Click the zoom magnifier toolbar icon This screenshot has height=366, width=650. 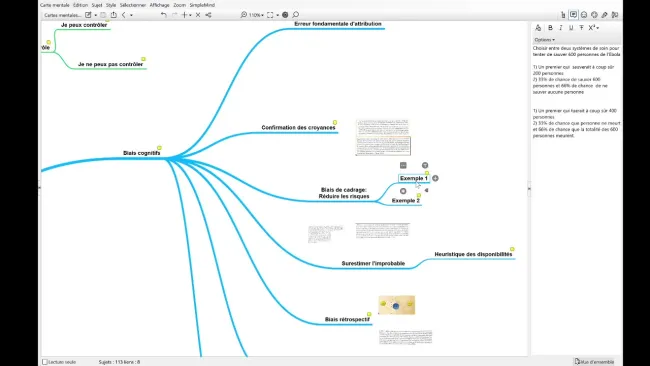point(243,15)
